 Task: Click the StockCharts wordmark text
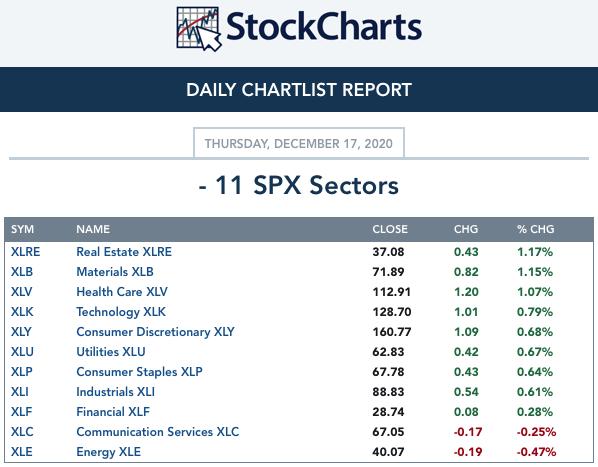pos(324,27)
